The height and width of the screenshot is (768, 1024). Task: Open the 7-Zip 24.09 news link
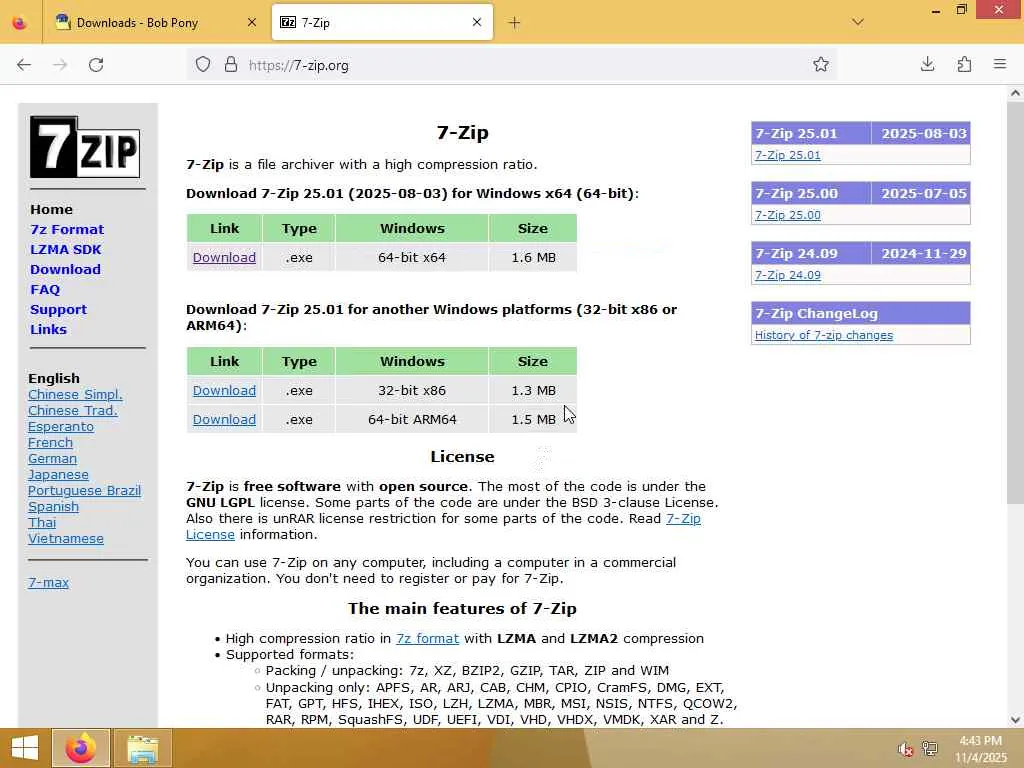click(x=788, y=276)
